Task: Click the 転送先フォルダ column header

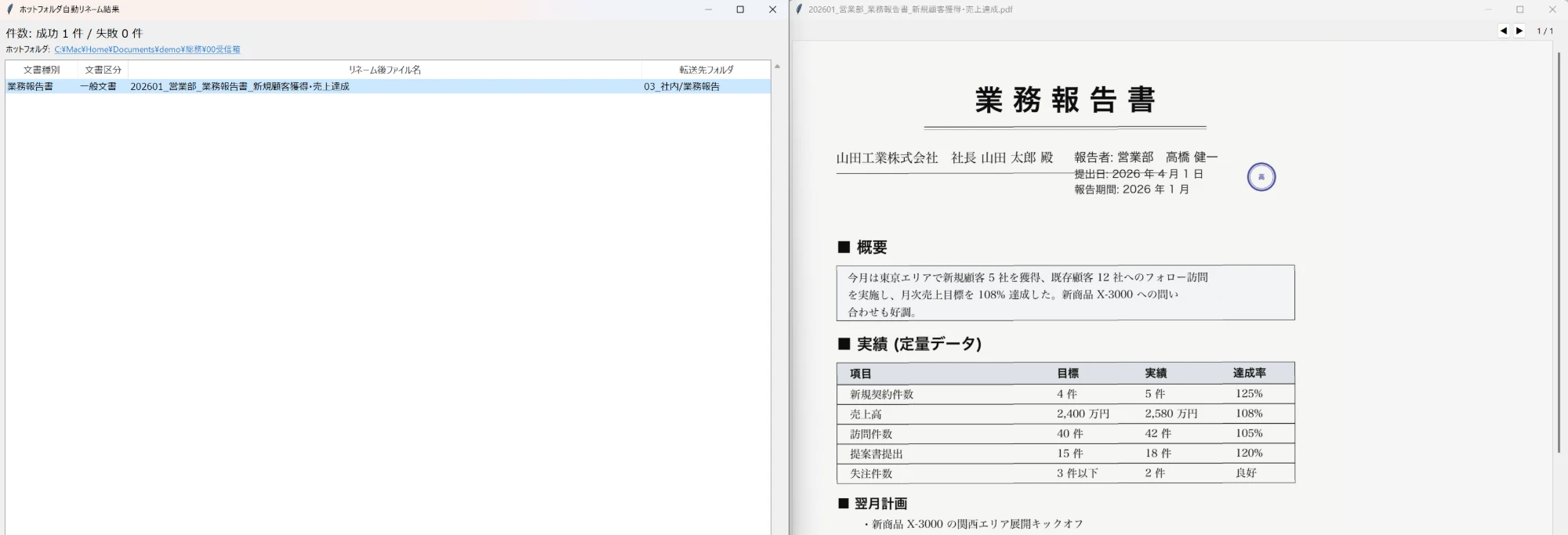Action: pos(706,70)
